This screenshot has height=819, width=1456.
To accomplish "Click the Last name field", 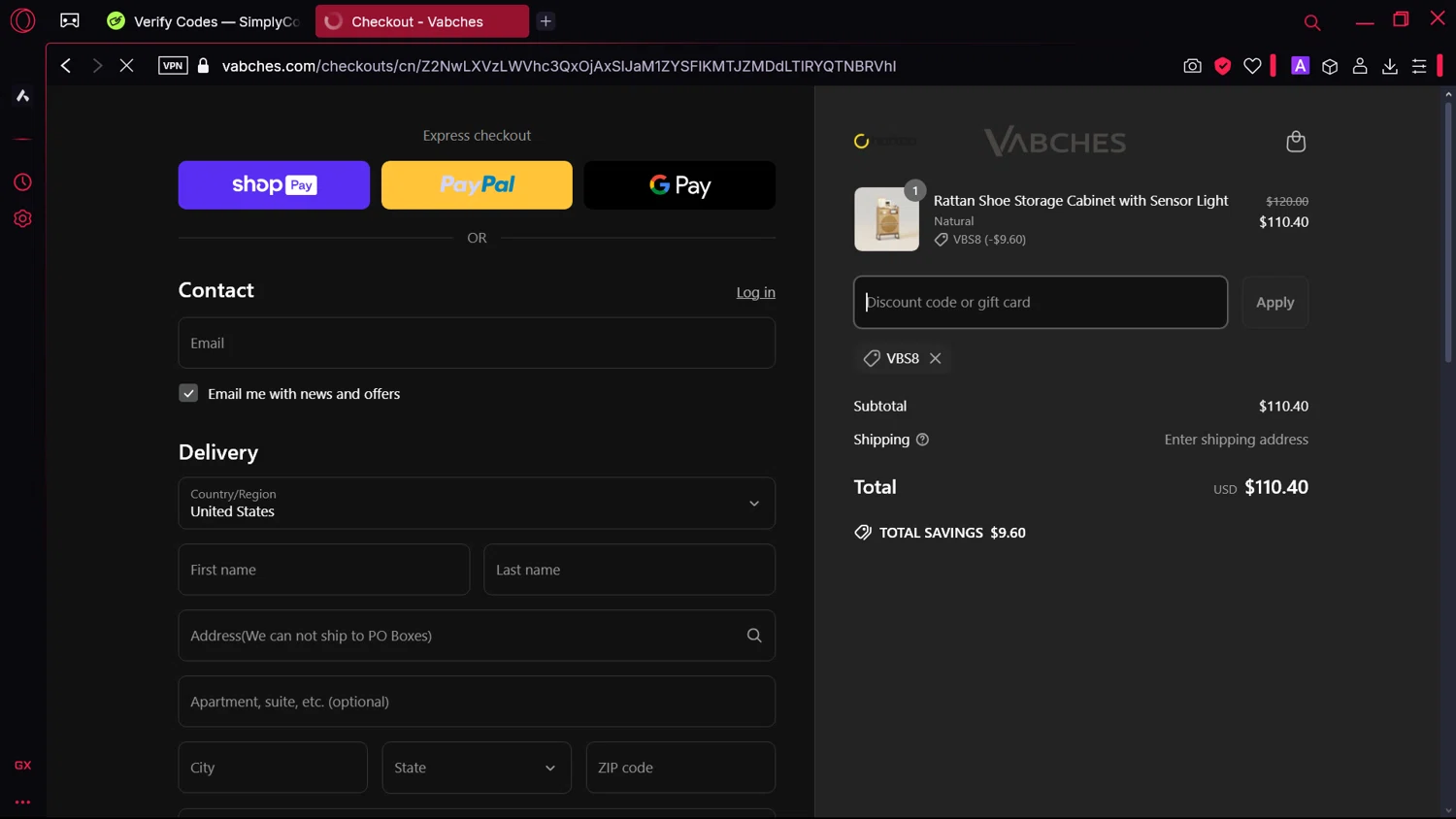I will click(x=629, y=570).
